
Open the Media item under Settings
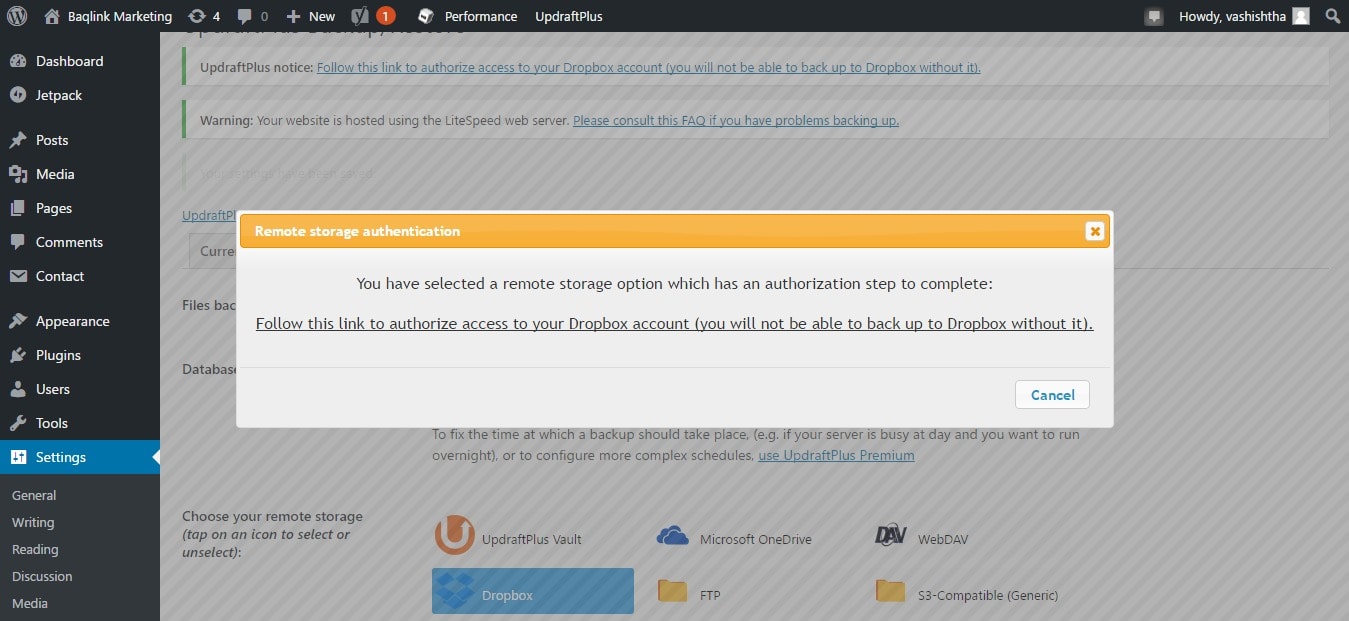(30, 603)
